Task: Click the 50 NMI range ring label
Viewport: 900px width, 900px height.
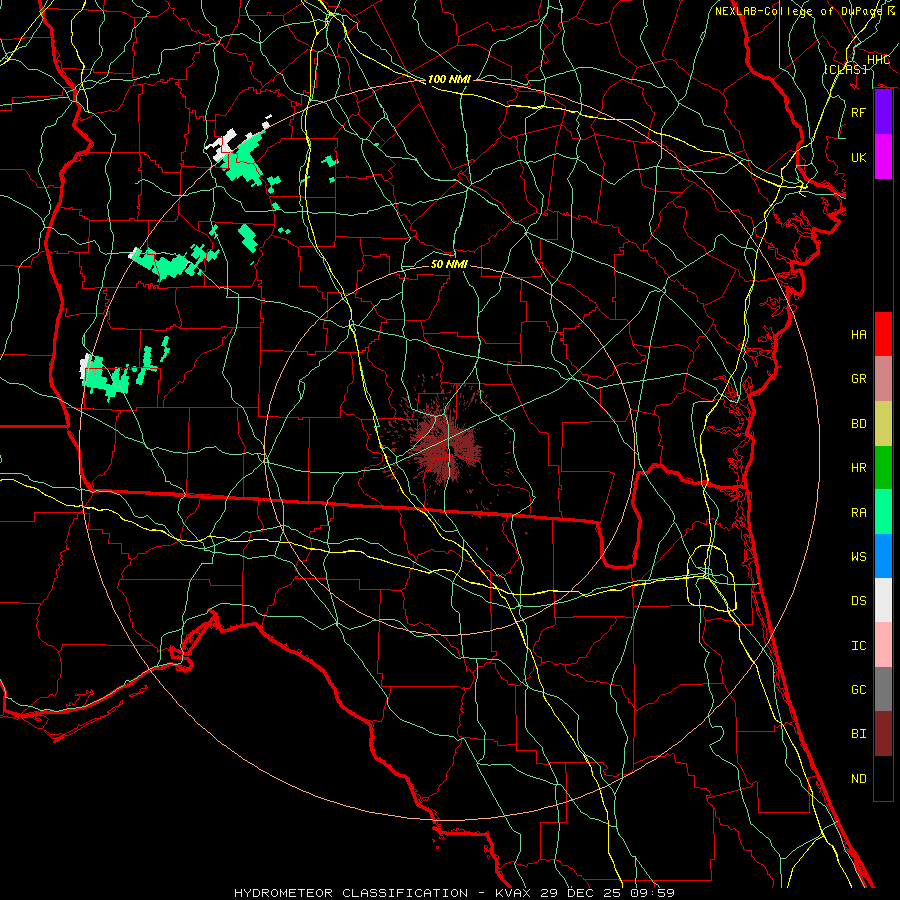Action: point(449,264)
